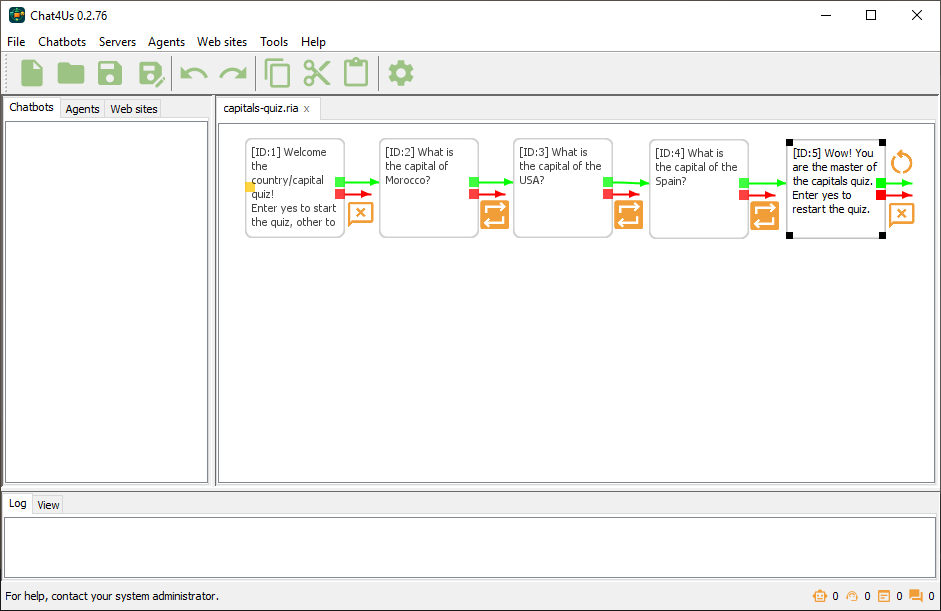Click the Cut scissors icon
This screenshot has height=611, width=941.
coord(317,73)
